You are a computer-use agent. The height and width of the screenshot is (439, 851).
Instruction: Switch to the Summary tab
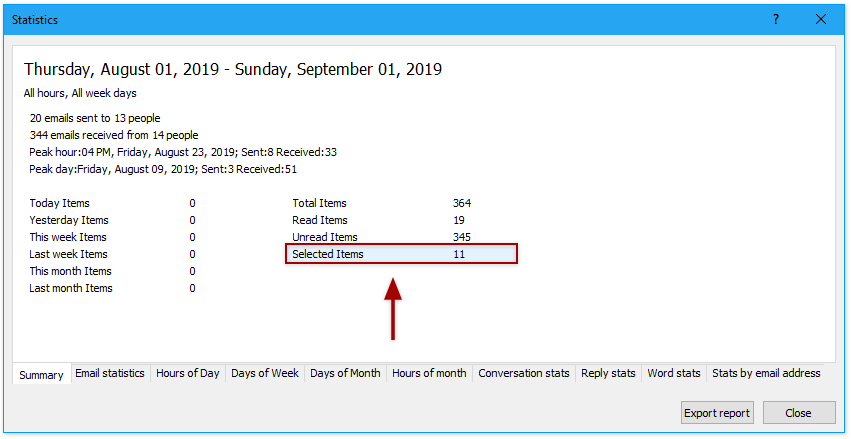[x=41, y=375]
